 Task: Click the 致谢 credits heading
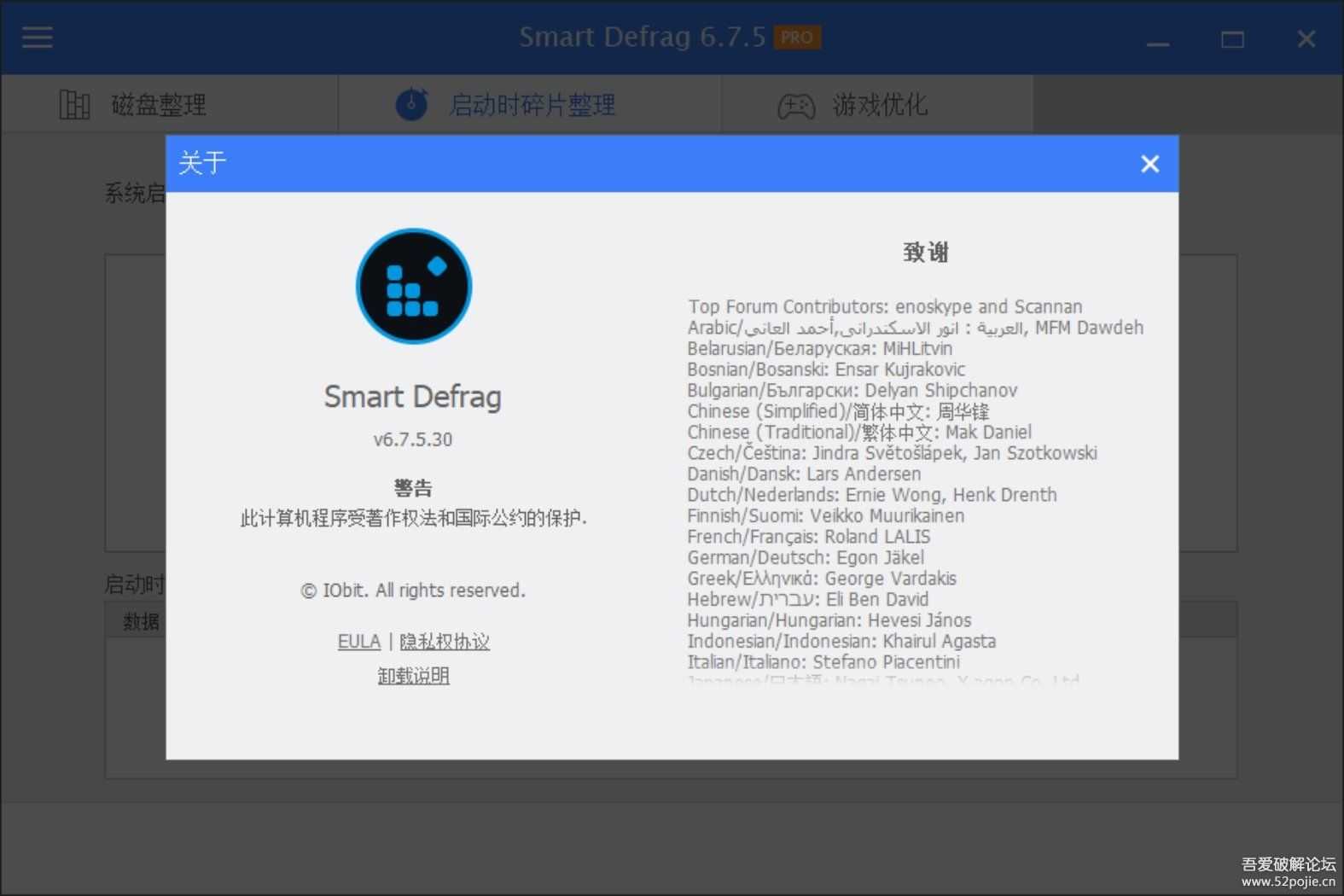coord(926,253)
